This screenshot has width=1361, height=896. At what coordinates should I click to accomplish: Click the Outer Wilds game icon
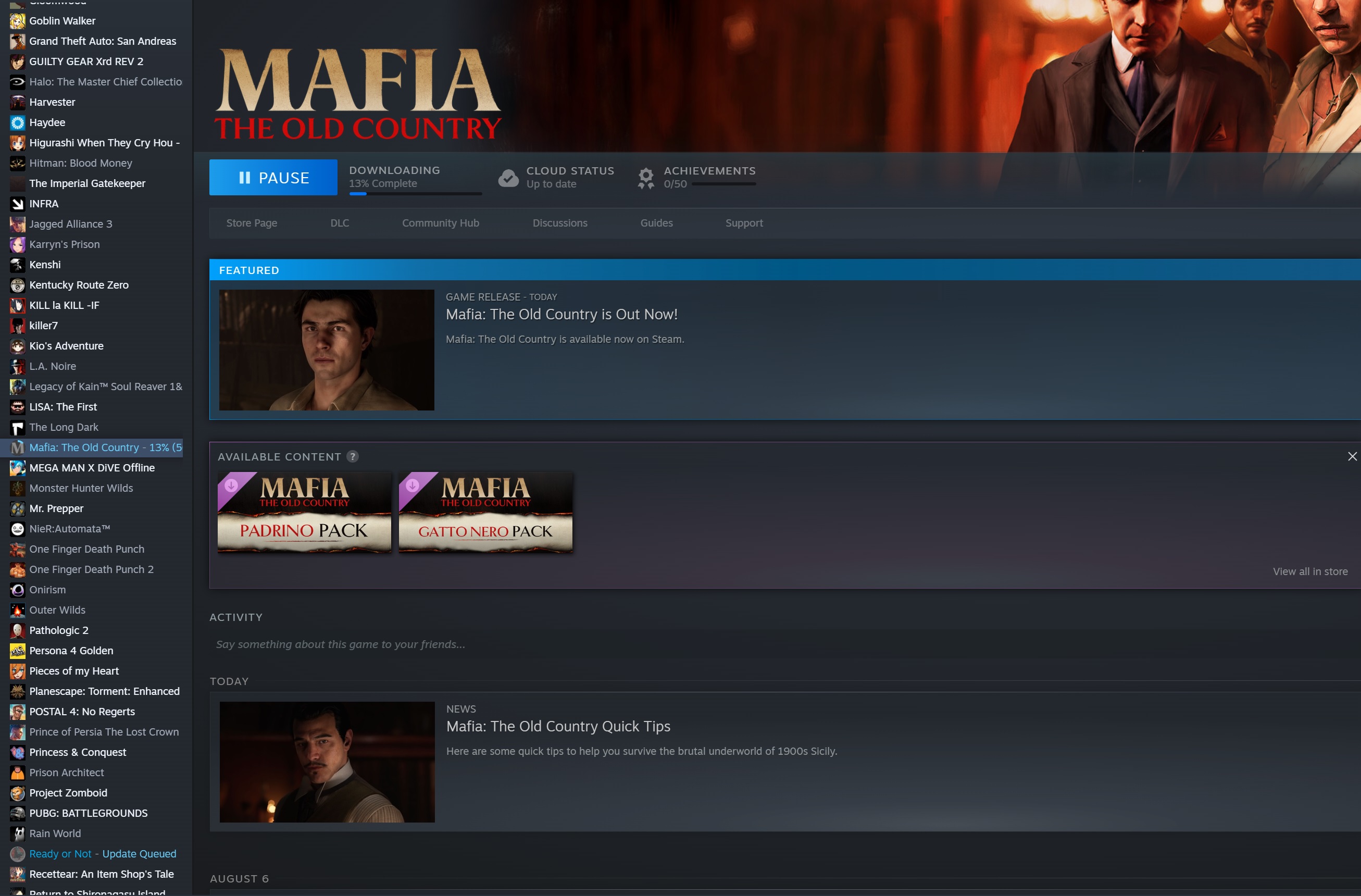[x=18, y=610]
